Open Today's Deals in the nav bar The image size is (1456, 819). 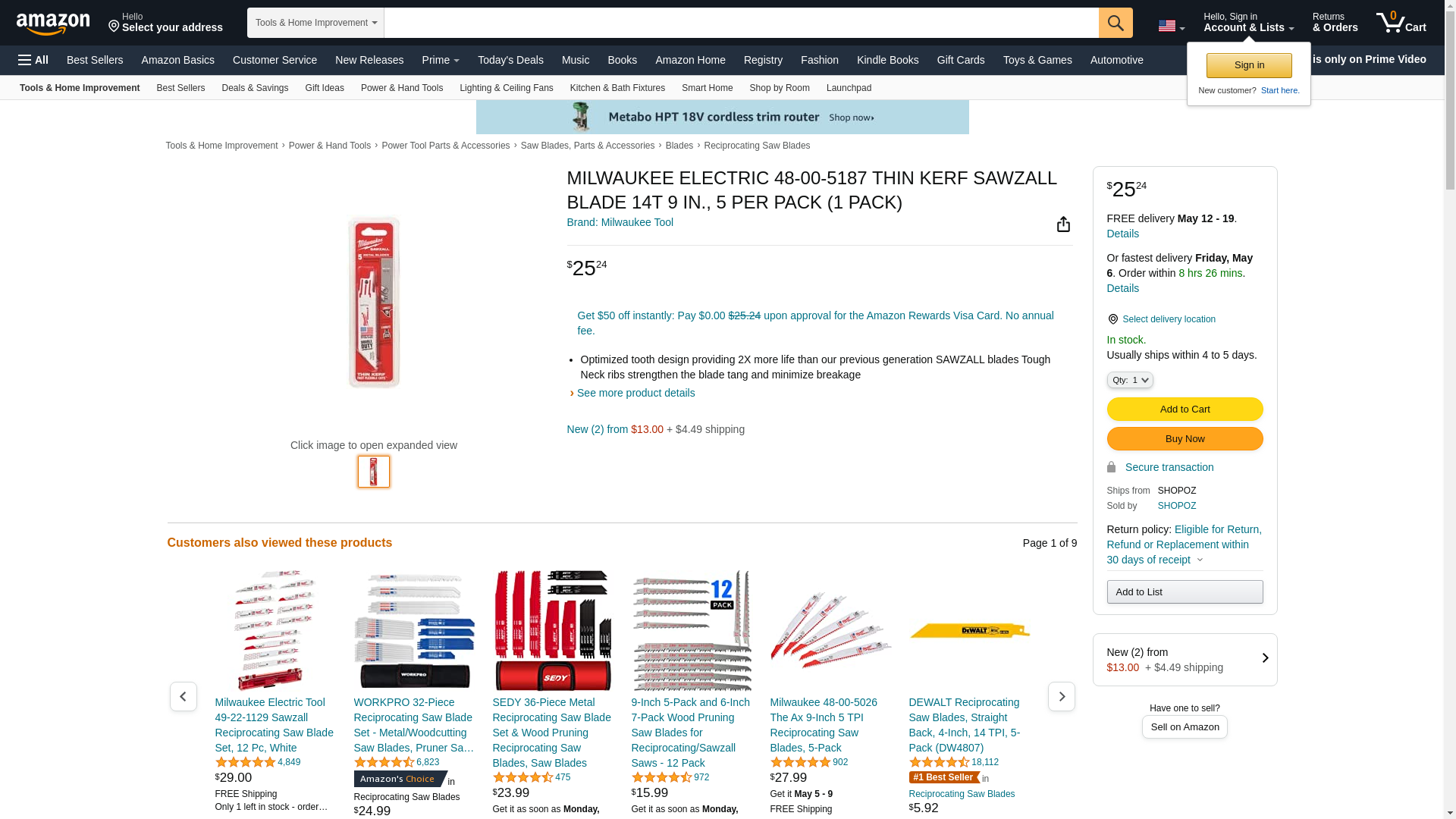(510, 60)
